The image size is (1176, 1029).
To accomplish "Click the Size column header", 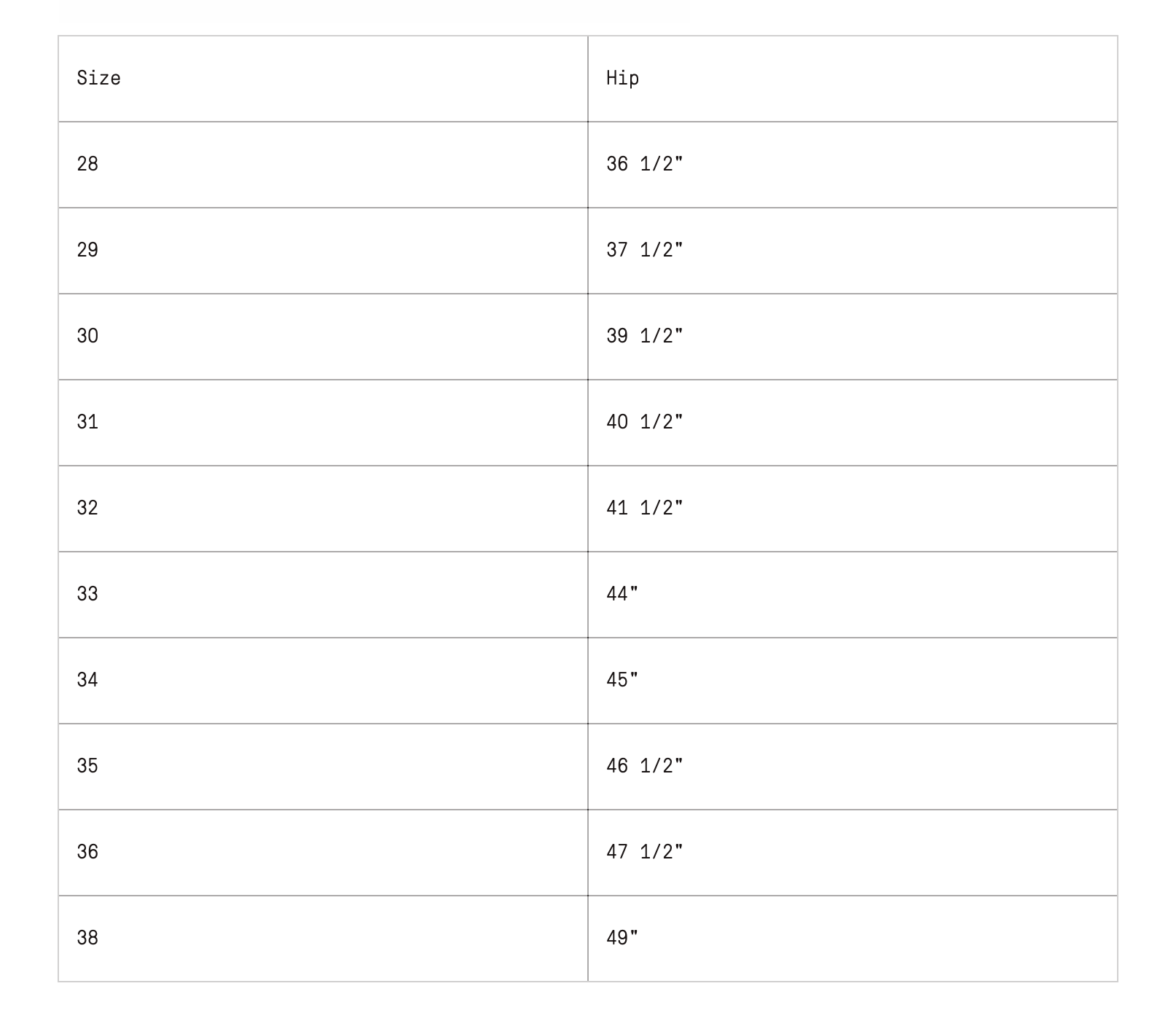I will (x=99, y=78).
